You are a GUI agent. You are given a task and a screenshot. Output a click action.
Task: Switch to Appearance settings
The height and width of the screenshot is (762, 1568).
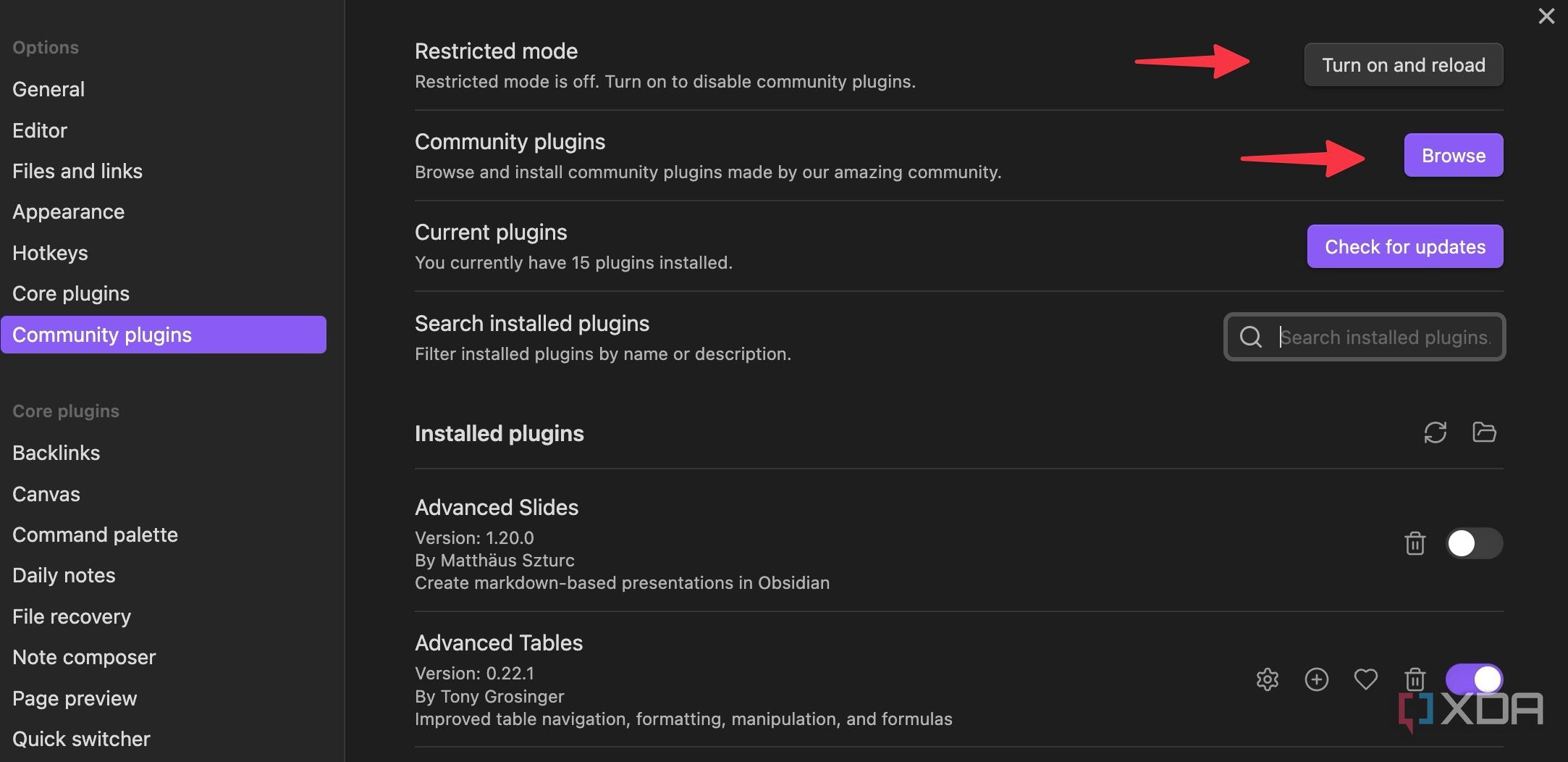pyautogui.click(x=68, y=212)
